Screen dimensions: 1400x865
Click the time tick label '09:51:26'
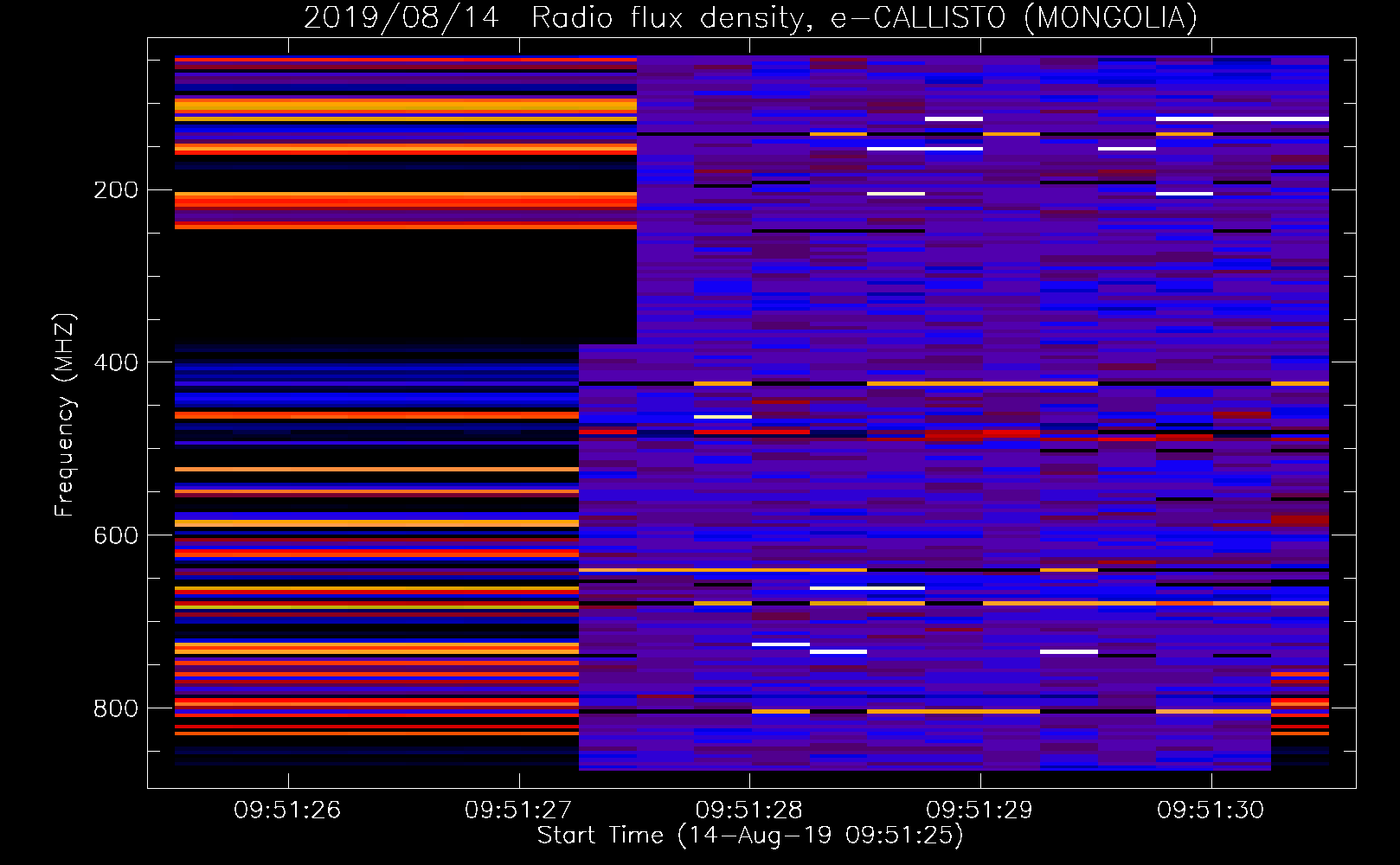coord(287,811)
